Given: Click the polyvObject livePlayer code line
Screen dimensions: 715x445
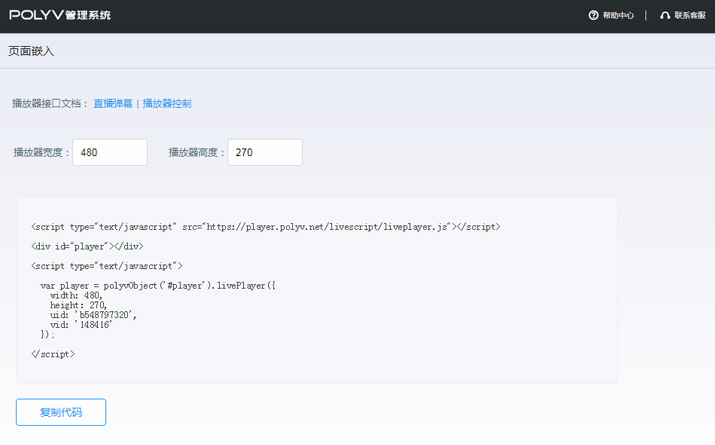Looking at the screenshot, I should click(157, 285).
